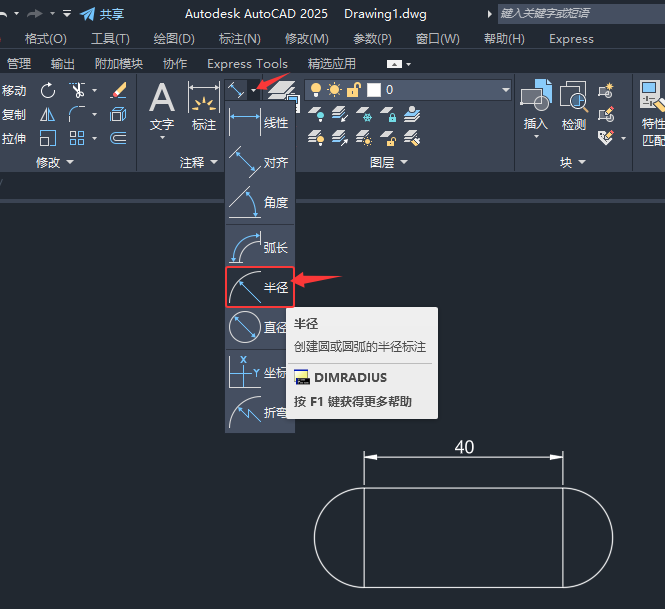Choose 对齐 aligned dimension
The height and width of the screenshot is (609, 665).
[x=260, y=162]
